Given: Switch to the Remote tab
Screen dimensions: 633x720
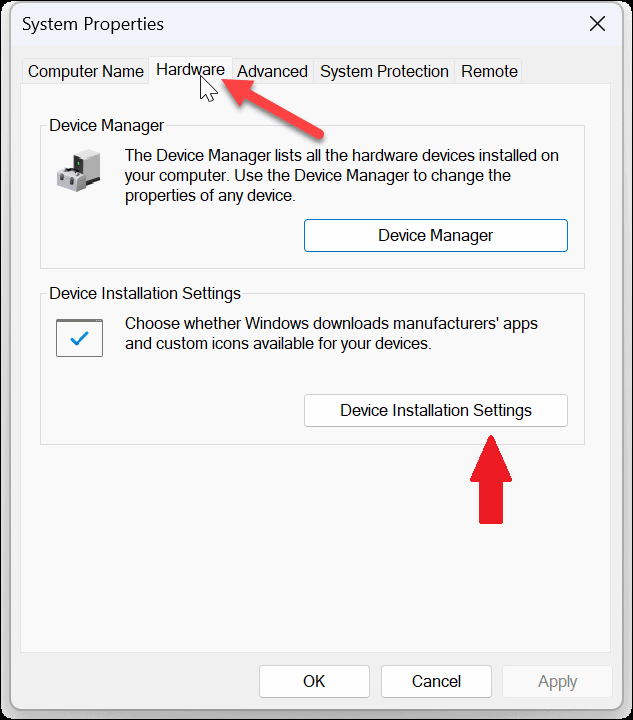Looking at the screenshot, I should (489, 71).
